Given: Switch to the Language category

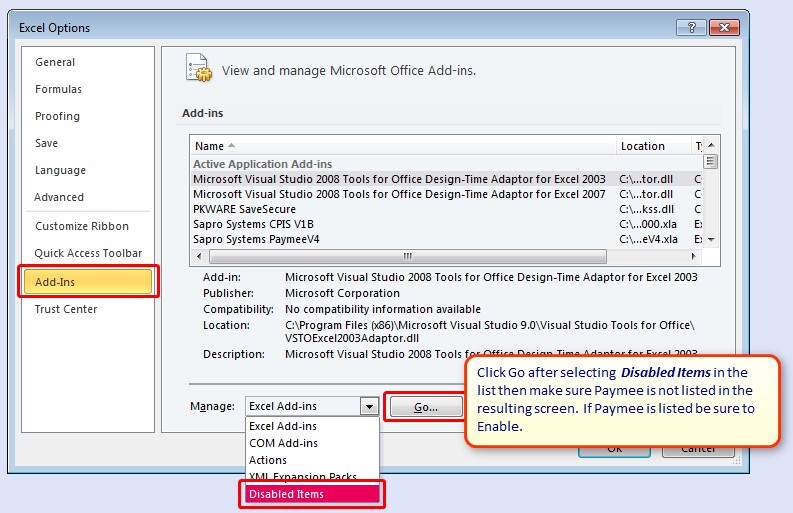Looking at the screenshot, I should pyautogui.click(x=60, y=170).
